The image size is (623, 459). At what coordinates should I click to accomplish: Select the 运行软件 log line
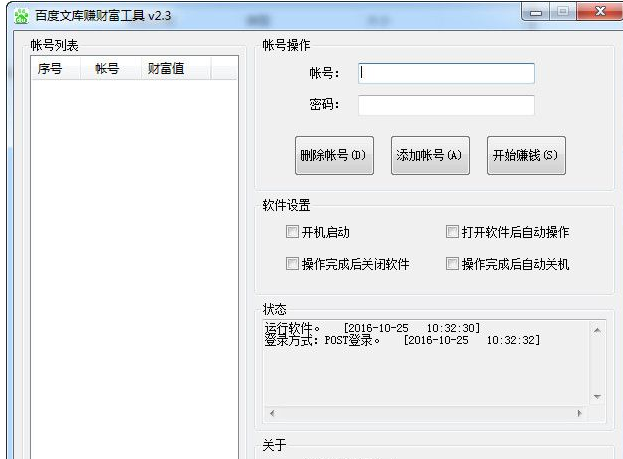pyautogui.click(x=372, y=328)
